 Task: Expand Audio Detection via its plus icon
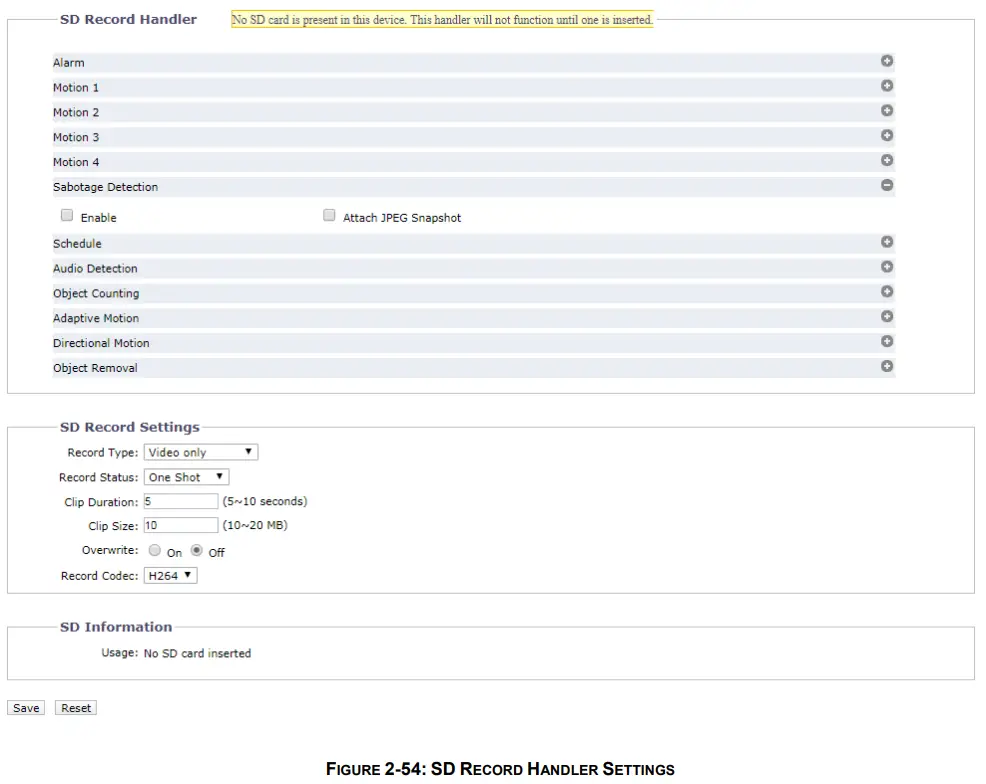(887, 267)
